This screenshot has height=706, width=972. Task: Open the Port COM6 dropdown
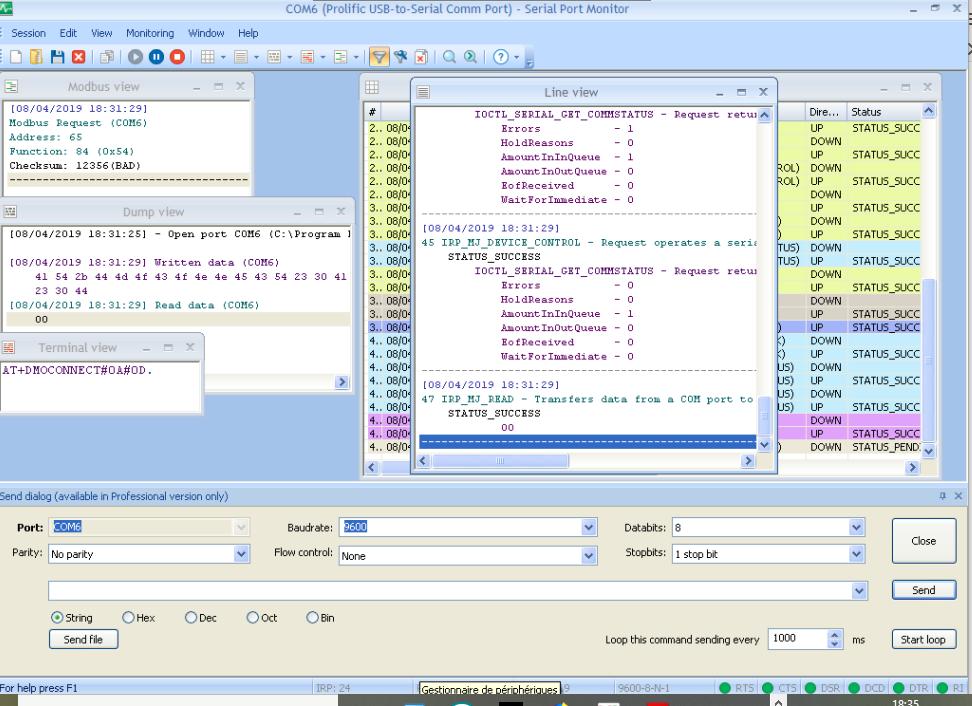tap(241, 527)
